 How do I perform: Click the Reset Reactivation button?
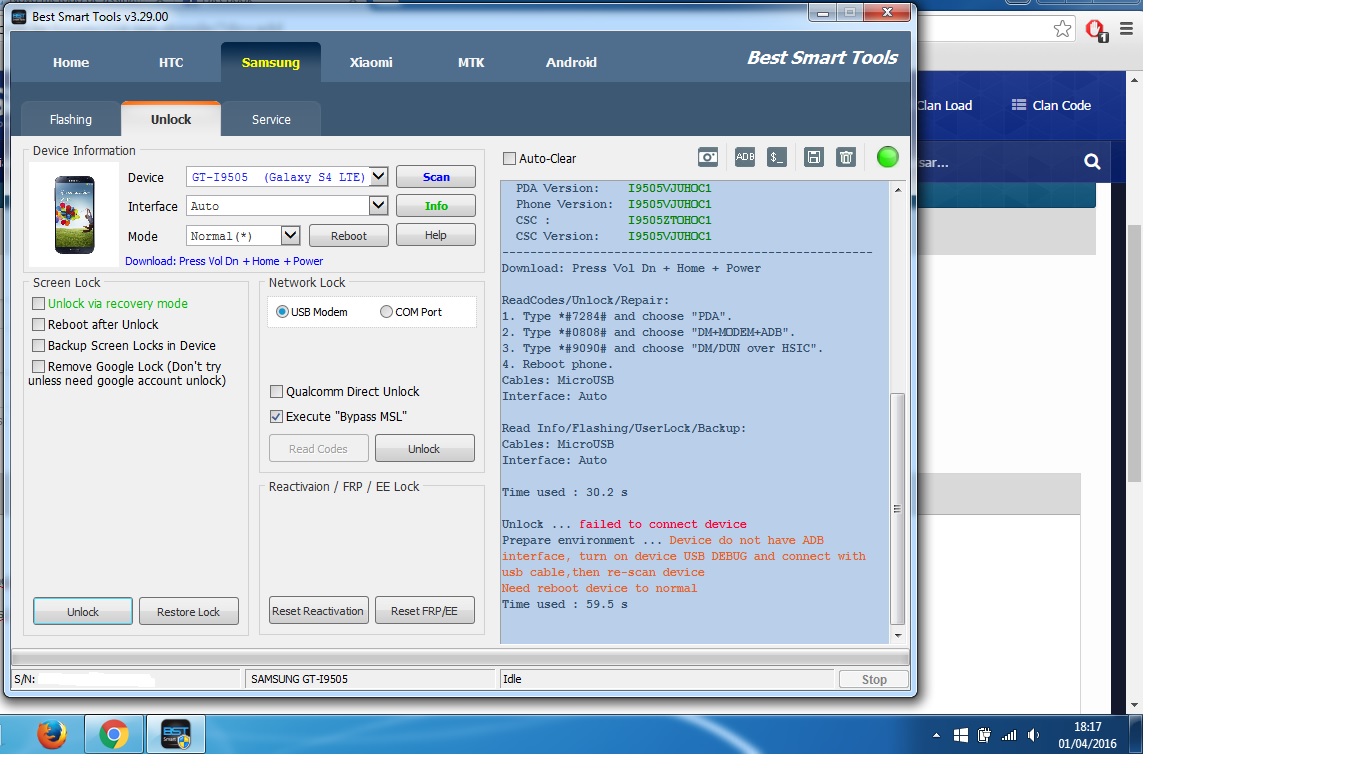pyautogui.click(x=319, y=610)
